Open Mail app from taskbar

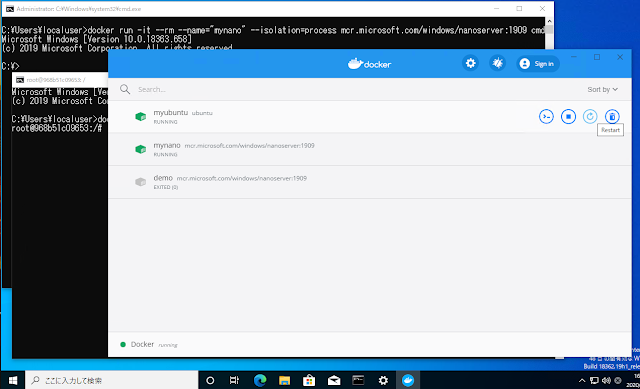334,380
